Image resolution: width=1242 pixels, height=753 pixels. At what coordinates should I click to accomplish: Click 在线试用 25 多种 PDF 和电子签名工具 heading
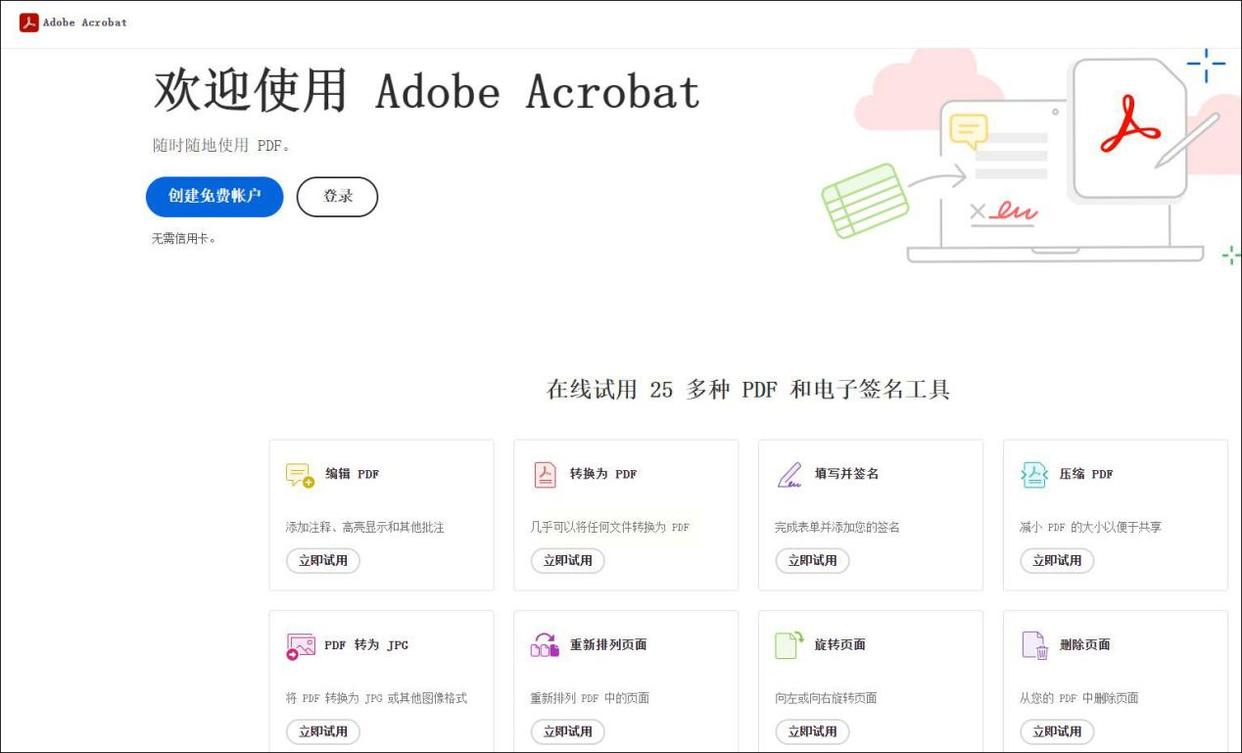click(748, 390)
